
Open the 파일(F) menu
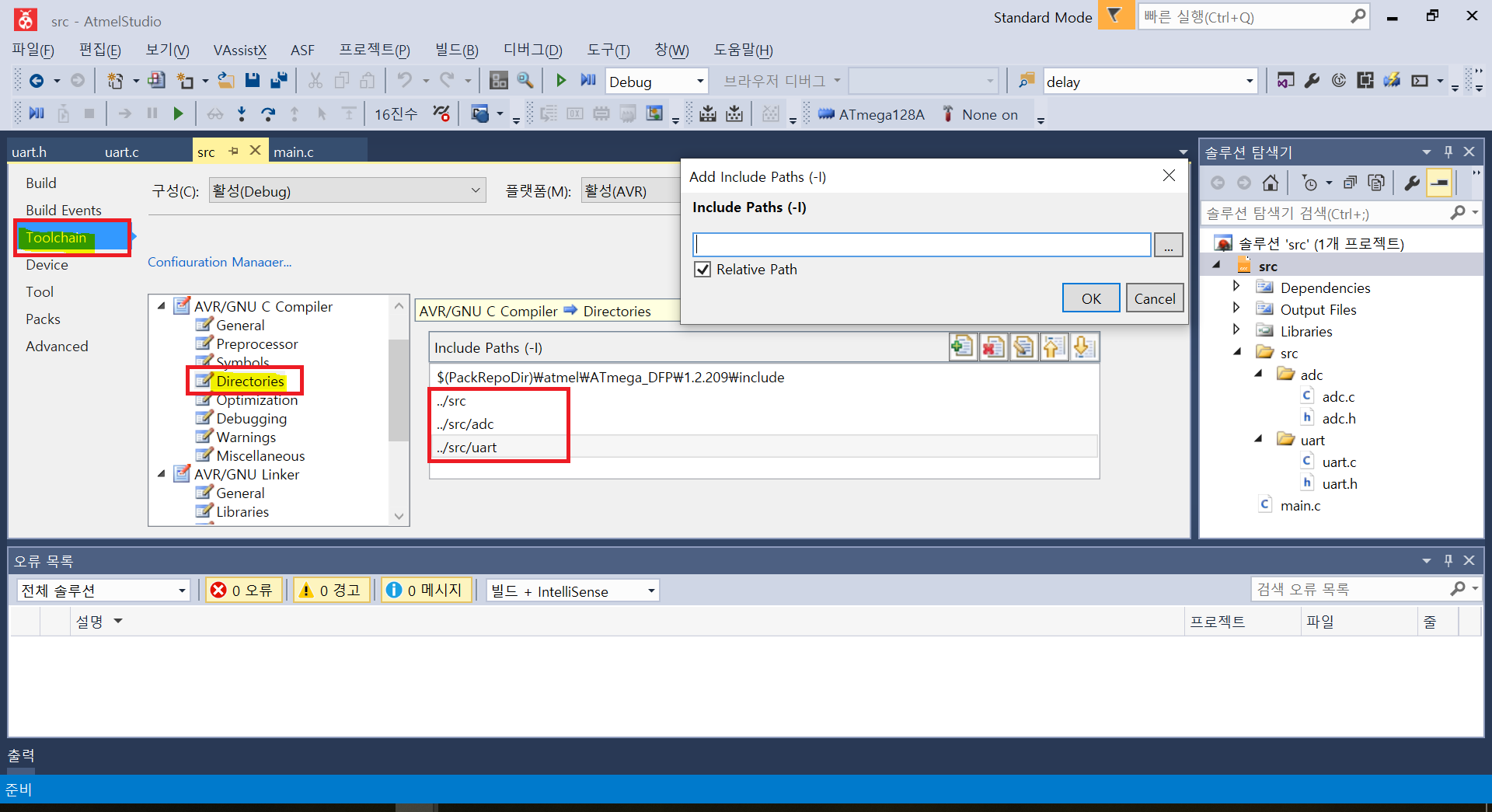tap(33, 50)
